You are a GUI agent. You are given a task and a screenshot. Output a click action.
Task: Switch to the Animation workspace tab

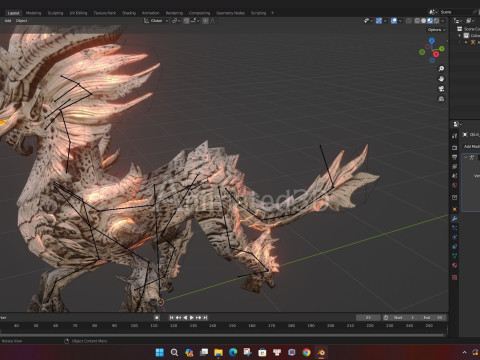[x=151, y=13]
